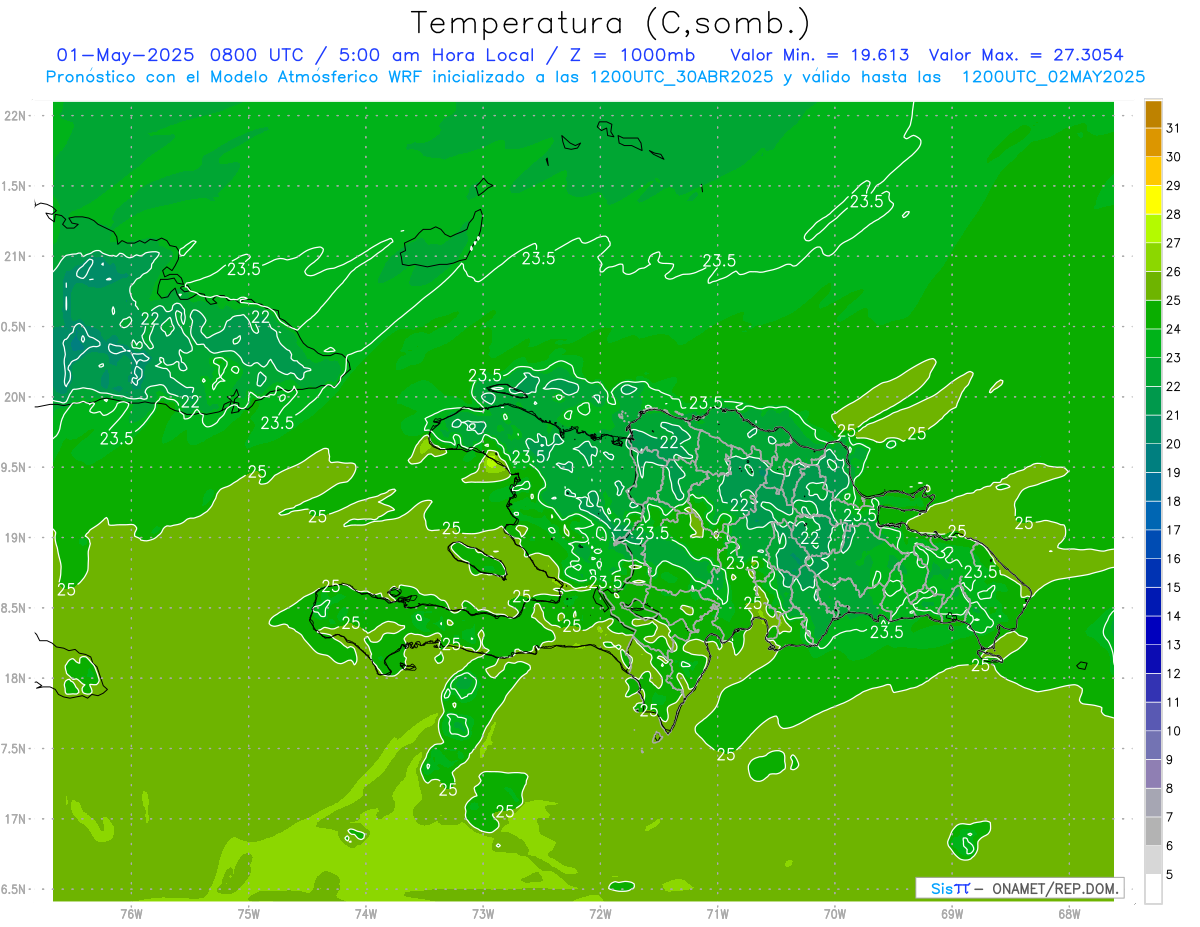Click the 22N latitude label
Image resolution: width=1200 pixels, height=927 pixels.
[x=16, y=116]
